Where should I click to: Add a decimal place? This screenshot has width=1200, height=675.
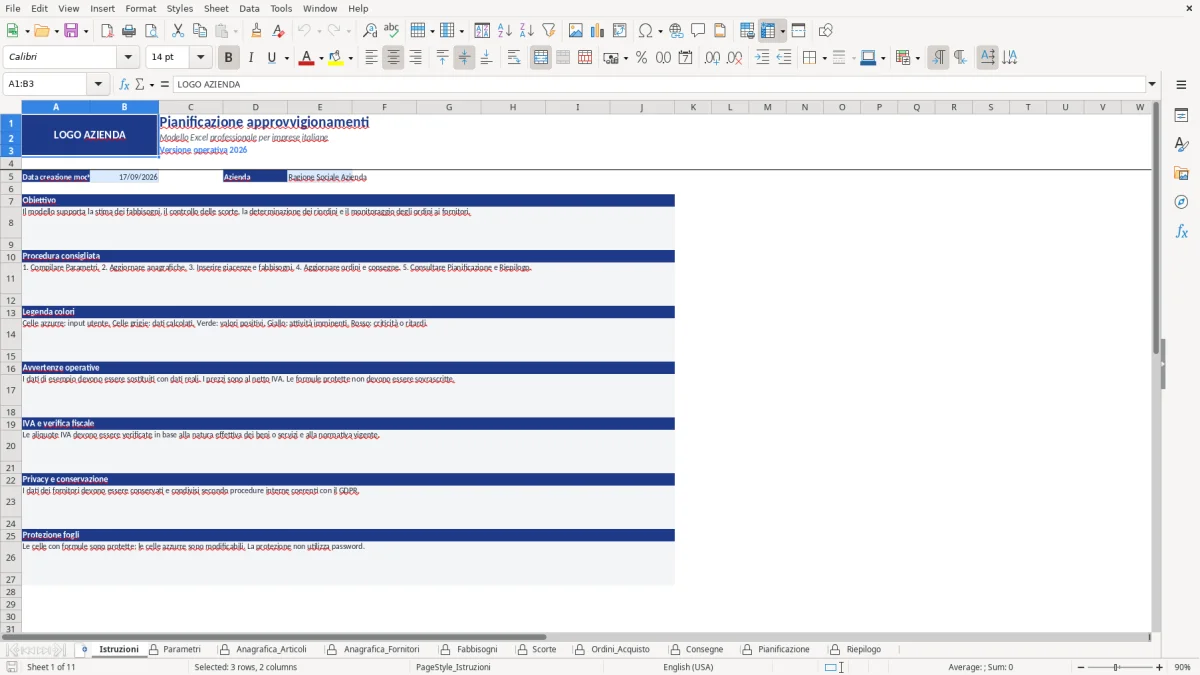click(x=713, y=58)
